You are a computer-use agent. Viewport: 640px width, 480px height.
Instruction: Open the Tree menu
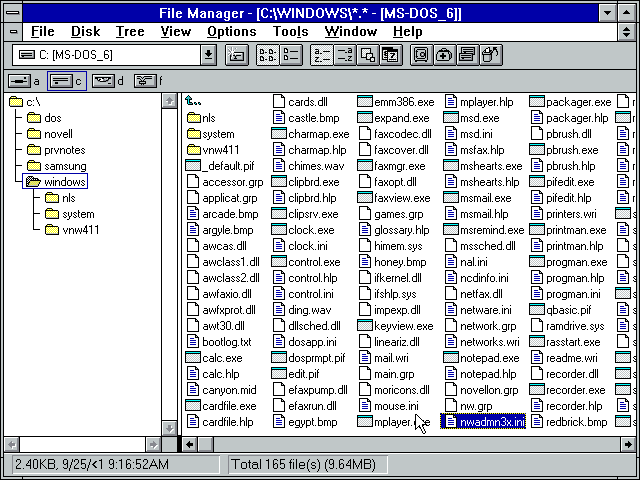pos(130,32)
